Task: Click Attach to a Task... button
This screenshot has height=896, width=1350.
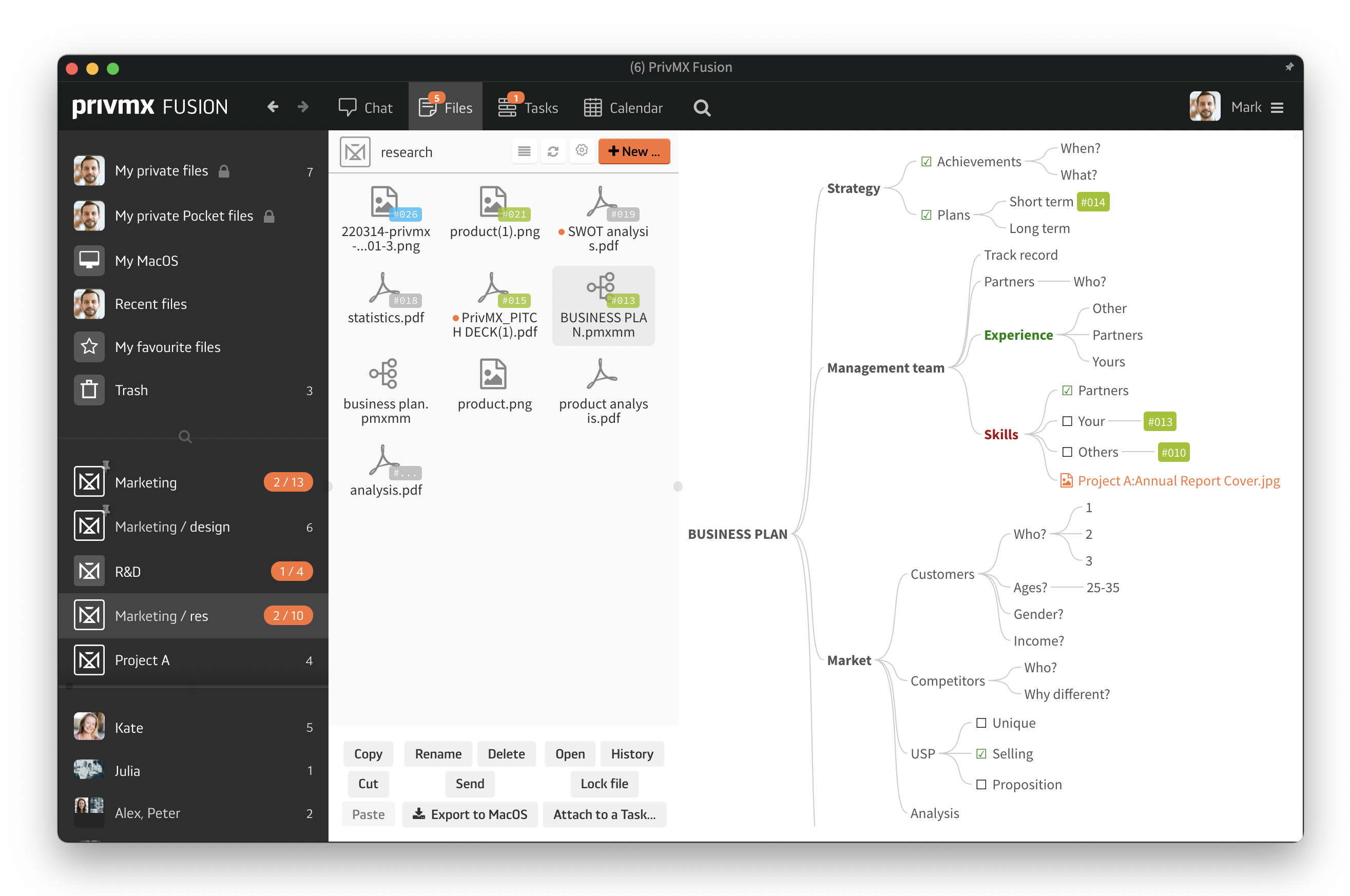Action: tap(604, 814)
